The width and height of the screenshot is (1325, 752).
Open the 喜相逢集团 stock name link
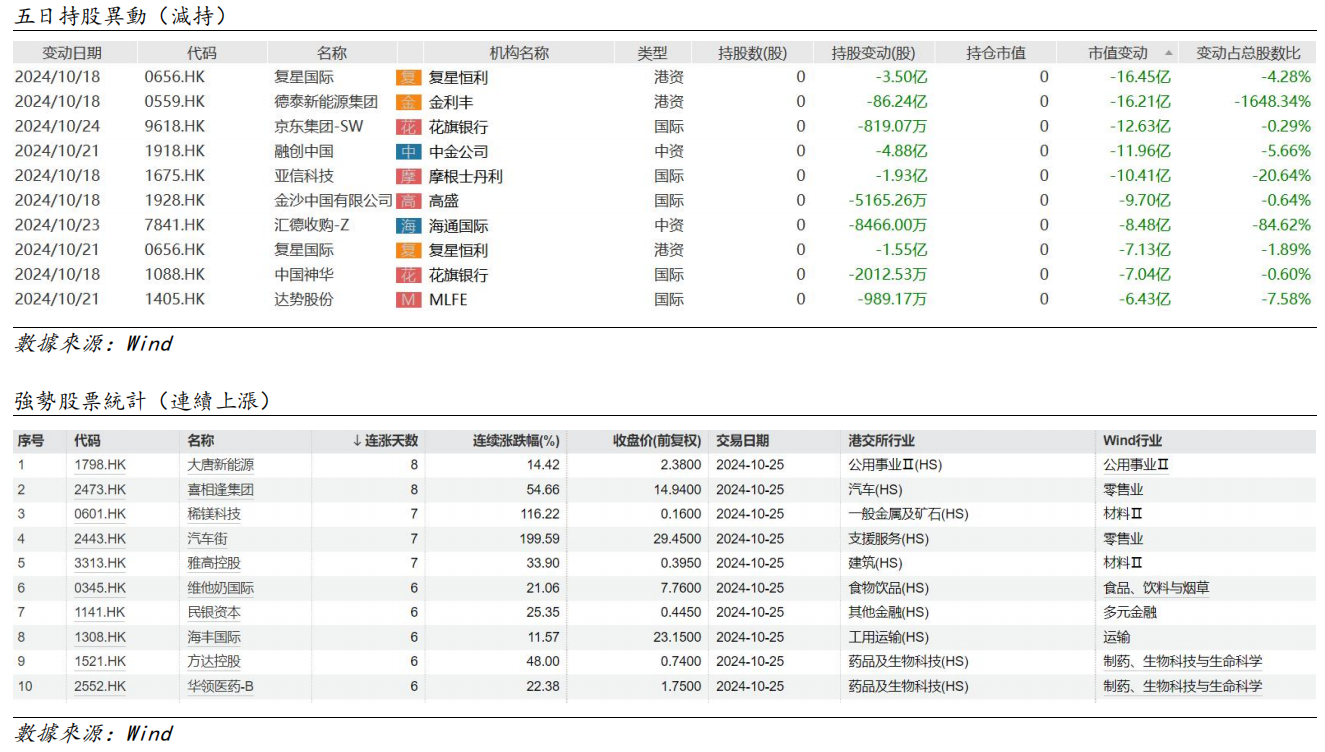click(x=221, y=490)
